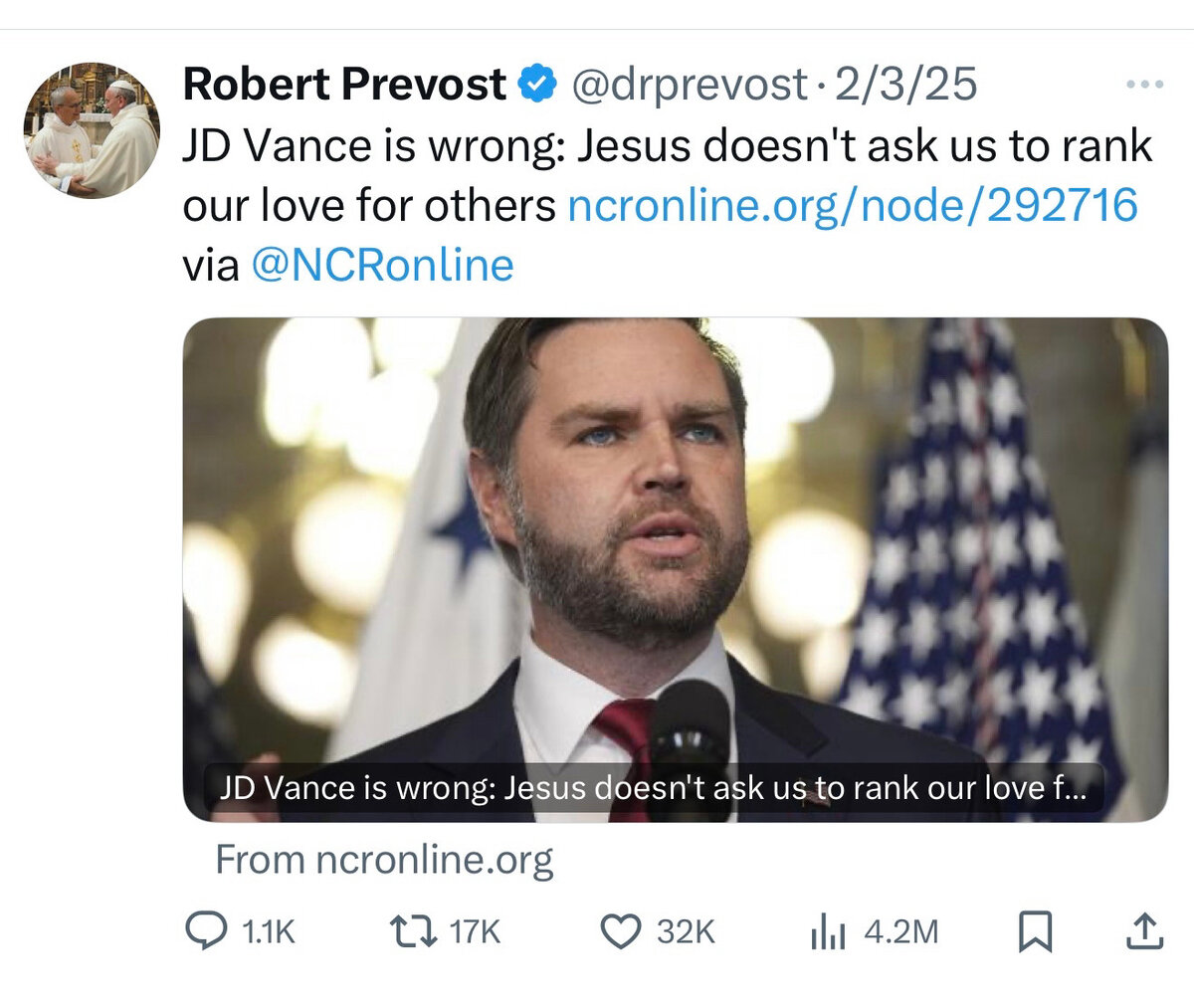This screenshot has width=1194, height=1008.
Task: Click the @drprevost handle
Action: point(689,85)
